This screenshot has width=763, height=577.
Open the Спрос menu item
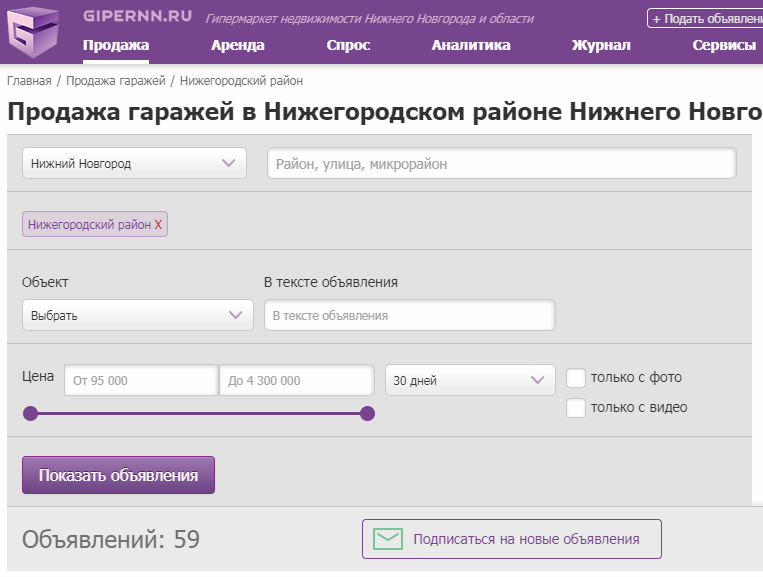[x=348, y=45]
